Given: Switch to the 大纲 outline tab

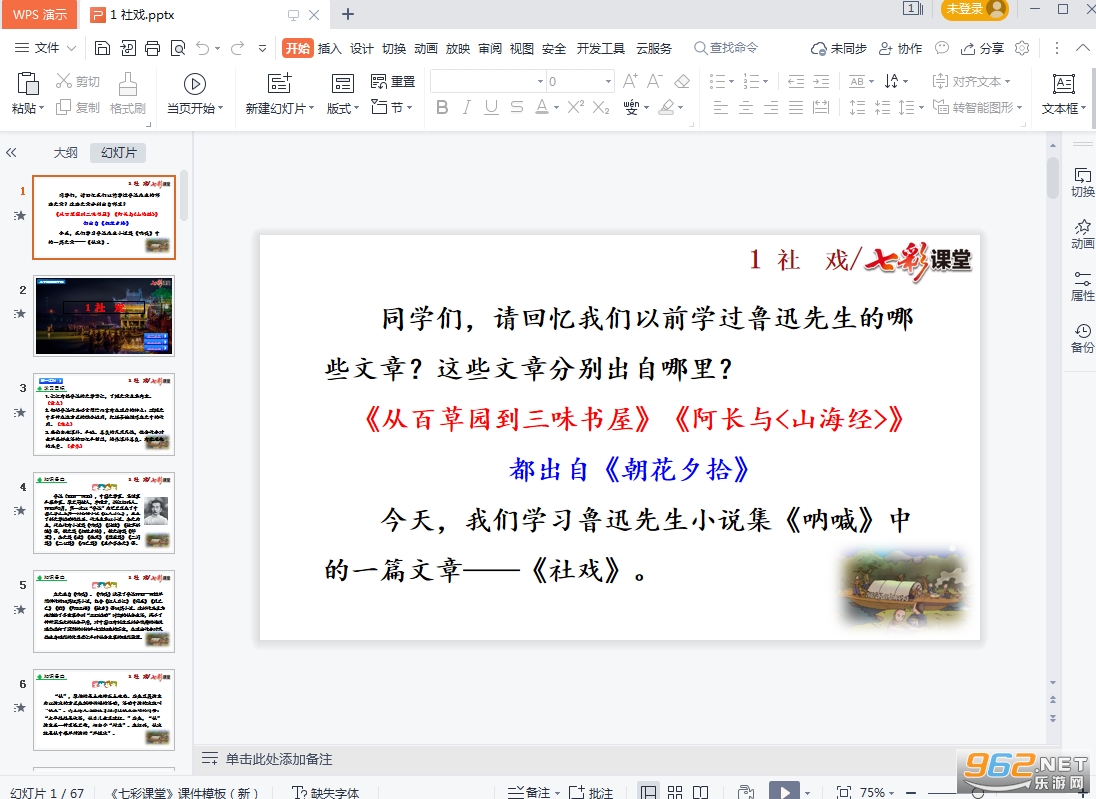Looking at the screenshot, I should (x=66, y=152).
